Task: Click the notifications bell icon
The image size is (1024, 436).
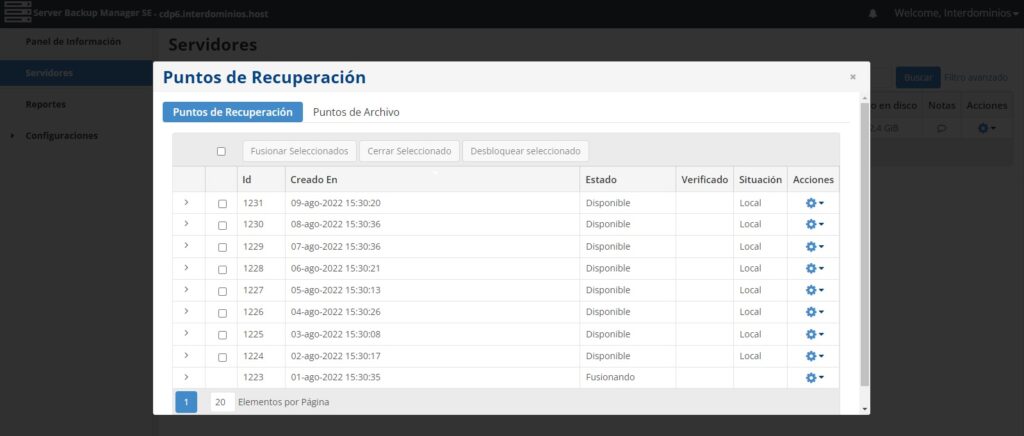Action: 872,14
